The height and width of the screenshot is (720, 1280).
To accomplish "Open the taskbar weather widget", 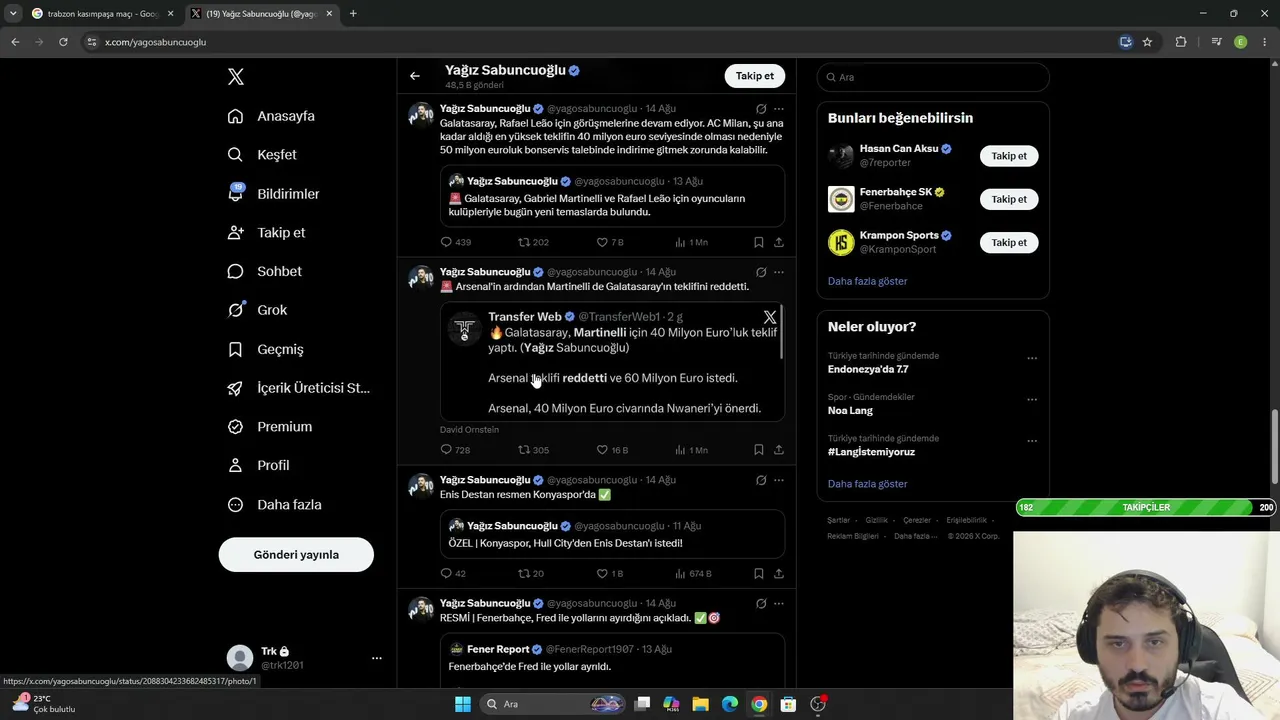I will 44,704.
